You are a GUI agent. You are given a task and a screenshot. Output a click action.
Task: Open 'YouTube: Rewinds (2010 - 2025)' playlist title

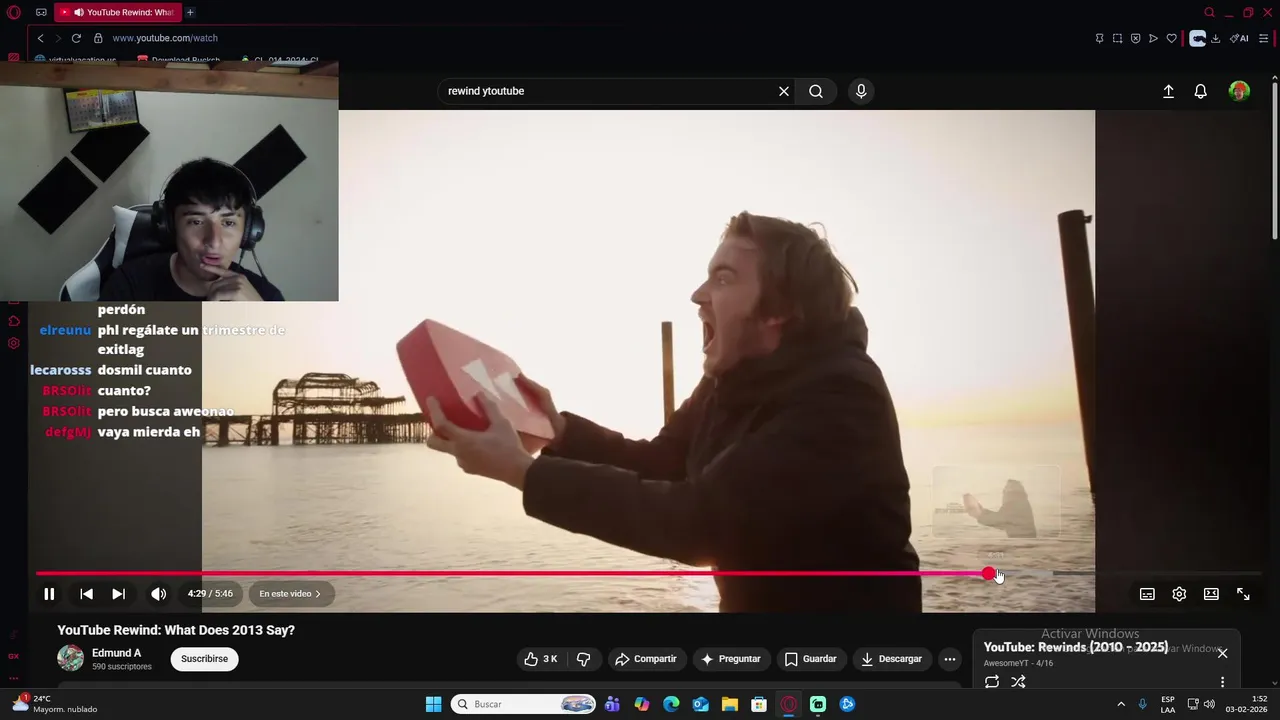tap(1076, 647)
